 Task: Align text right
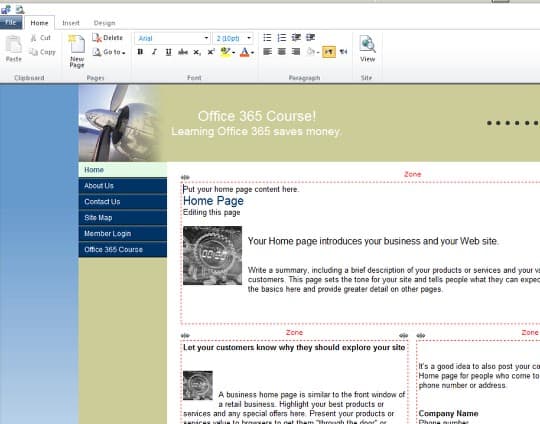pos(296,52)
